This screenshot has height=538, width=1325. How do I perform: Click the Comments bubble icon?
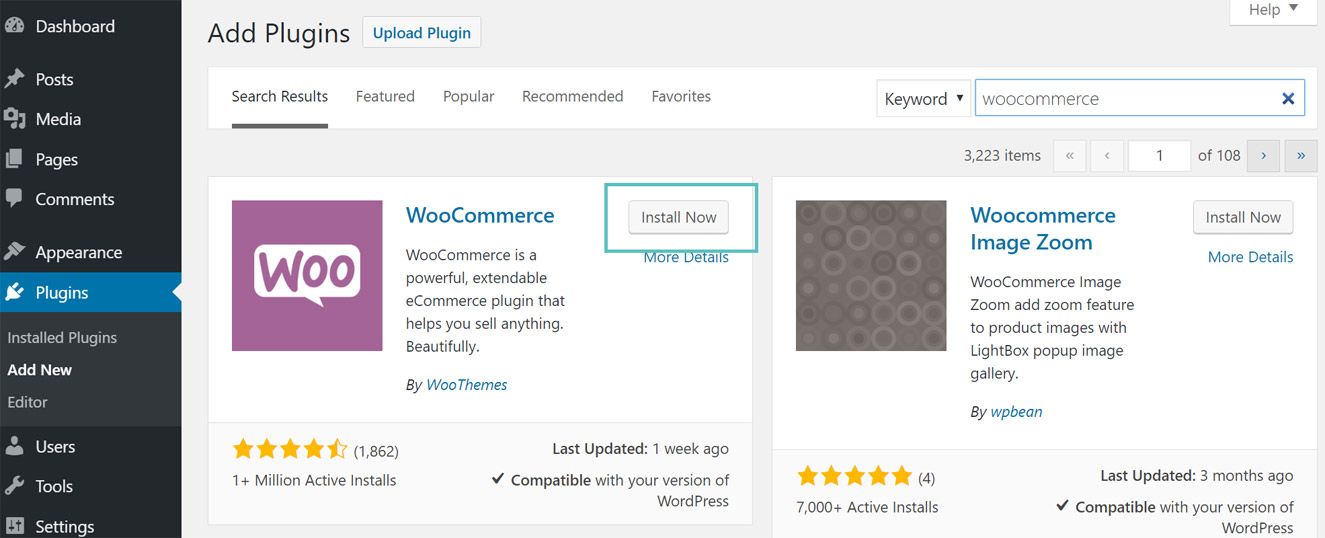point(15,198)
